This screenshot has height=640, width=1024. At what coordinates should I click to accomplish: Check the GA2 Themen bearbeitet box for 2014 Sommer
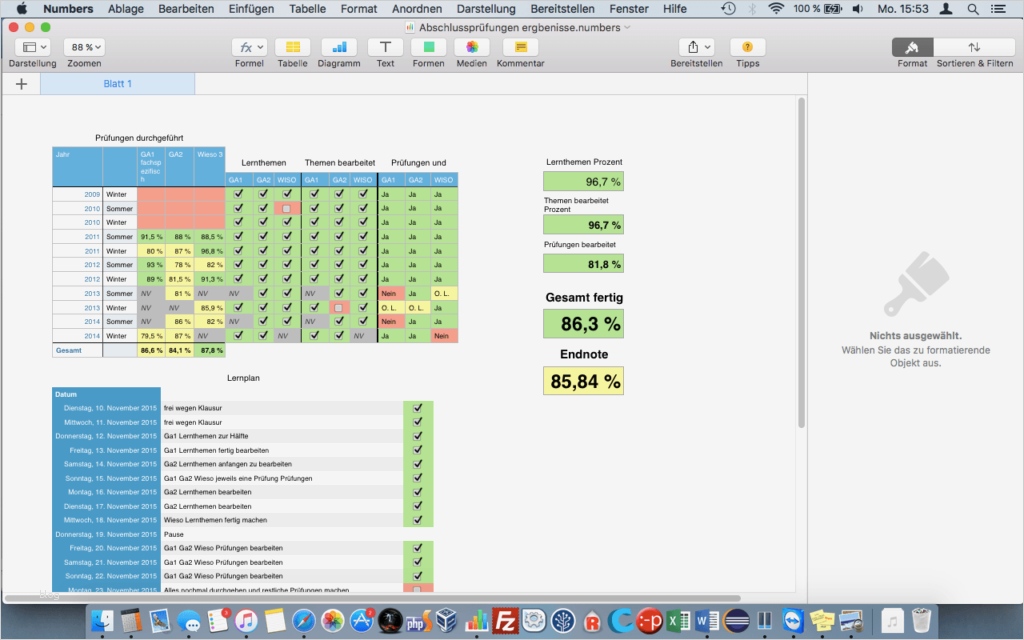pos(338,321)
